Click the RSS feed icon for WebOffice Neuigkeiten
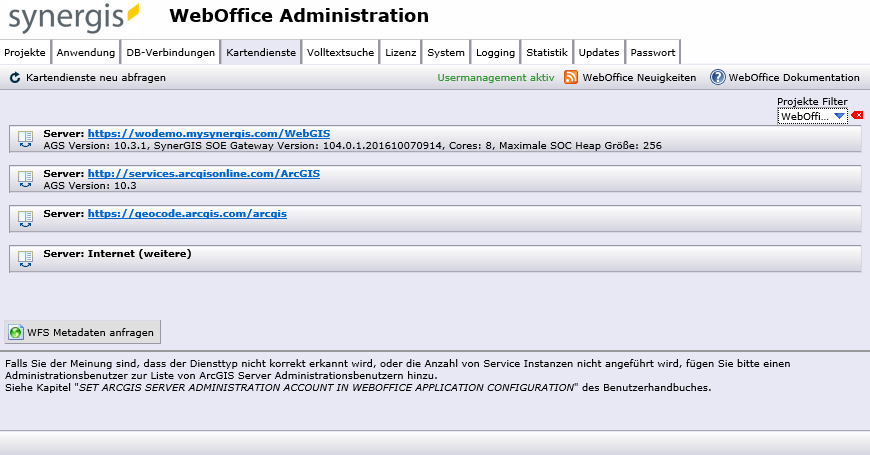The image size is (870, 455). (x=571, y=77)
